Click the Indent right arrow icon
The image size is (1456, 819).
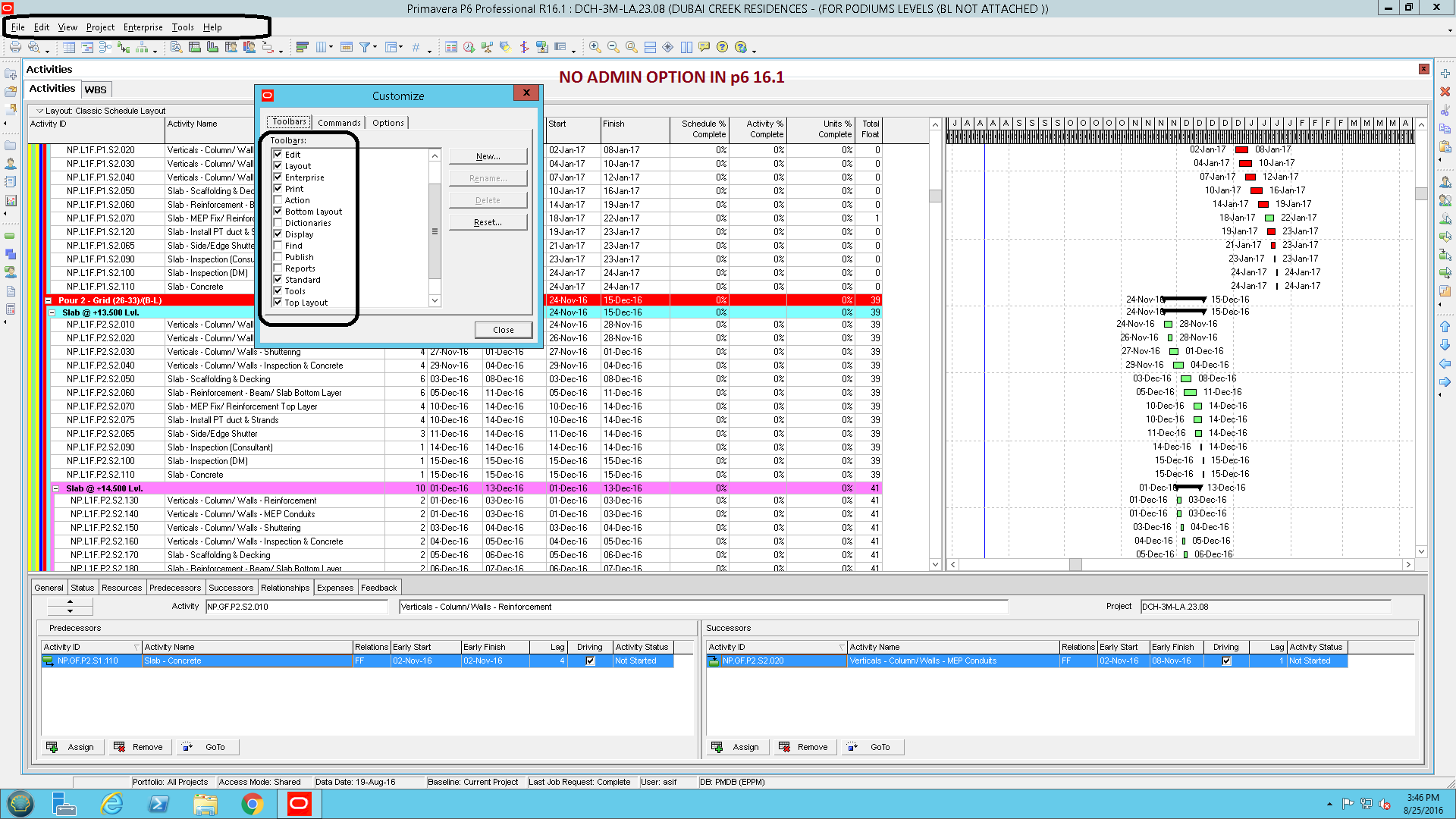(1445, 381)
